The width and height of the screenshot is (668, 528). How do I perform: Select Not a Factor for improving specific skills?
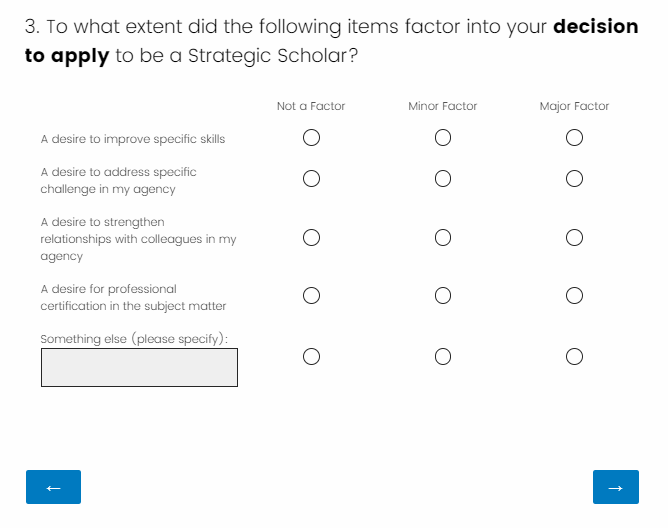click(311, 138)
